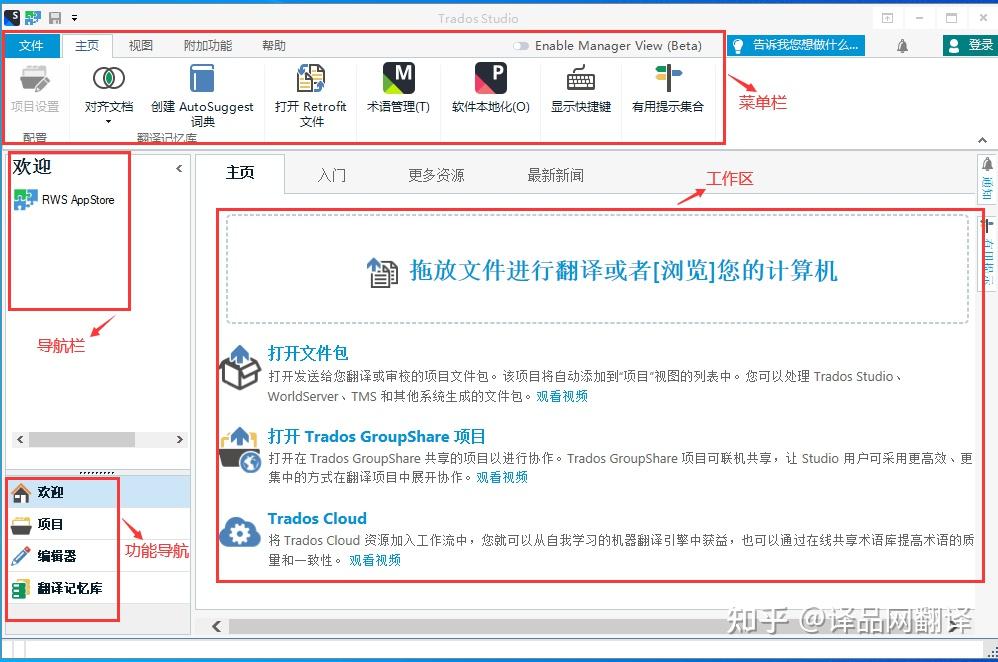Open the 文件 menu
Viewport: 998px width, 662px height.
click(33, 45)
